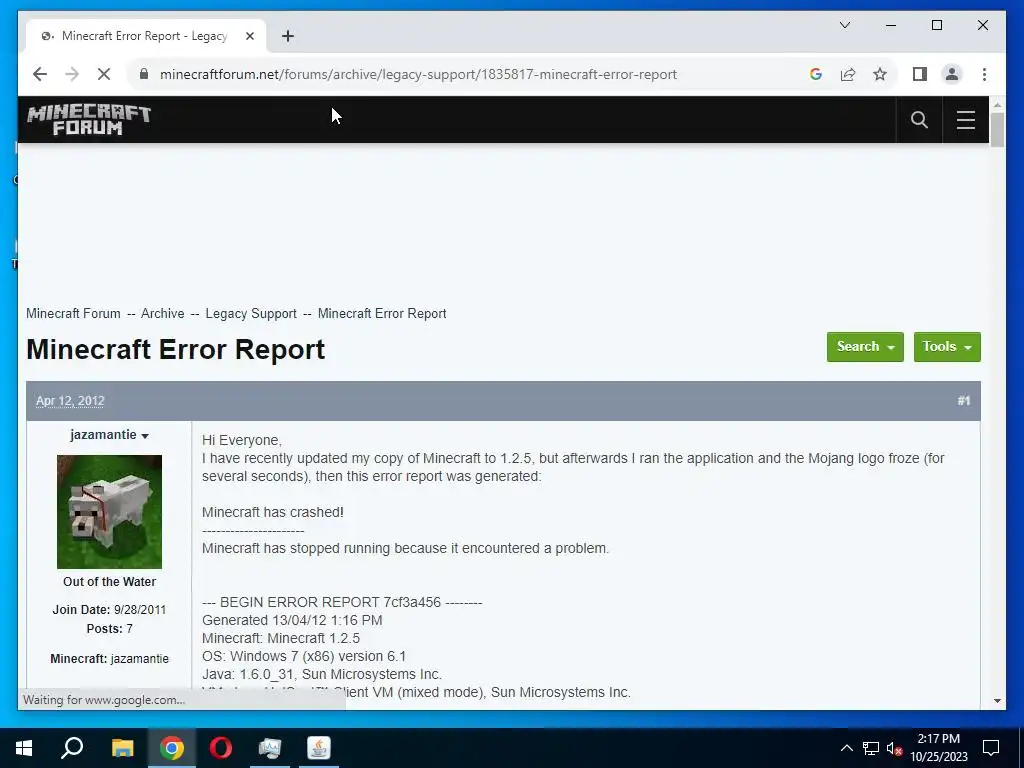1024x768 pixels.
Task: Select the Minecraft Error Report browser tab
Action: [144, 36]
